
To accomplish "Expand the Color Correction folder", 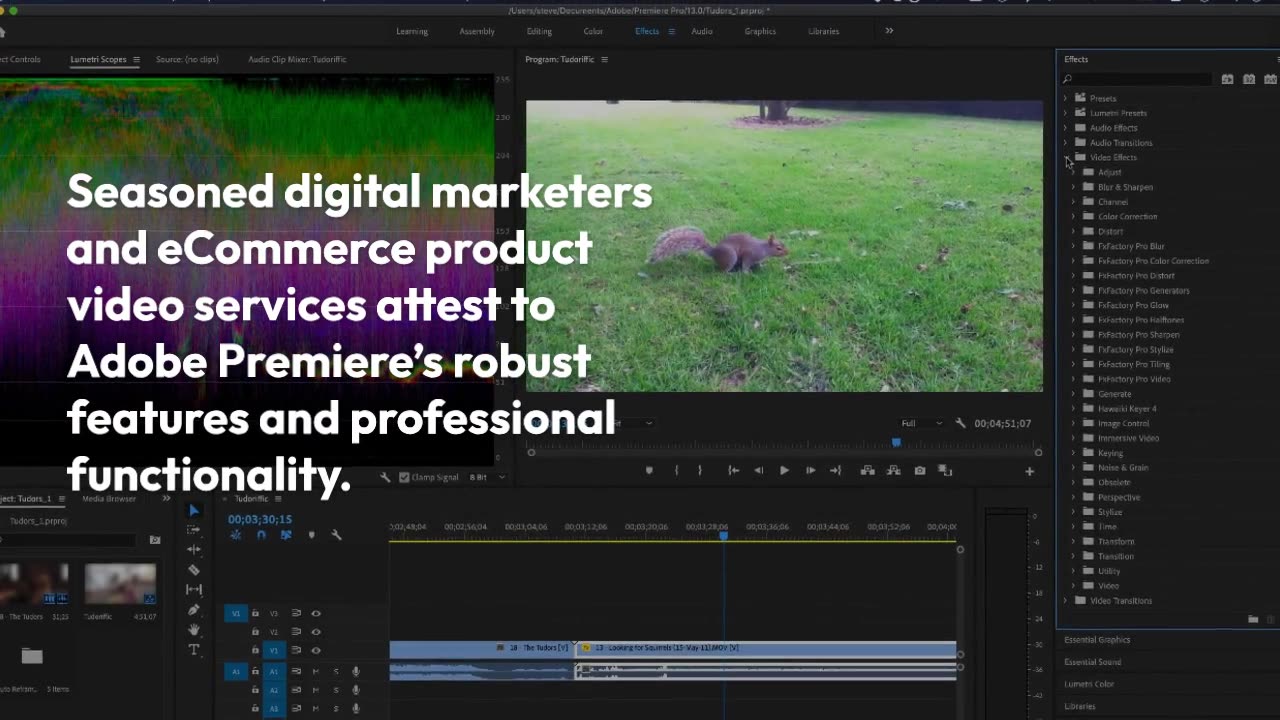I will point(1074,216).
